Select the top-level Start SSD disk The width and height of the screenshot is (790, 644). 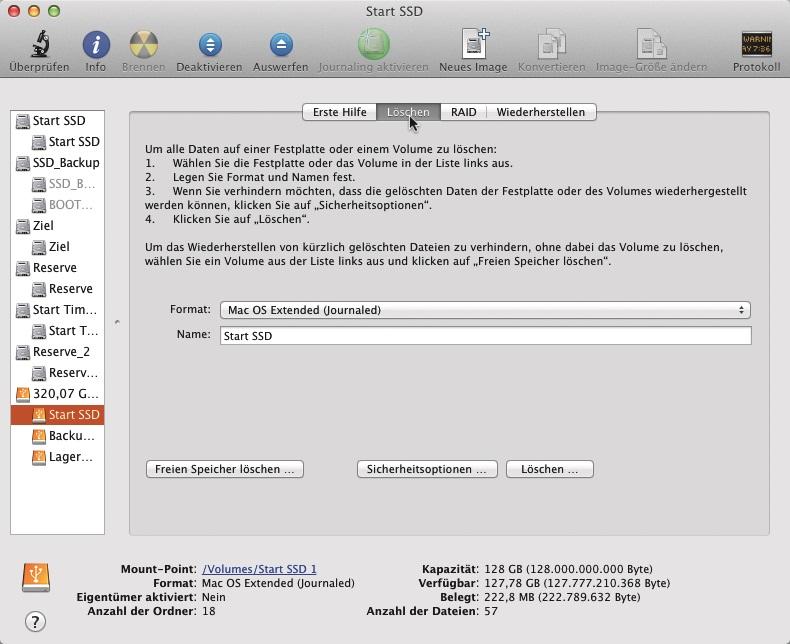pos(57,121)
